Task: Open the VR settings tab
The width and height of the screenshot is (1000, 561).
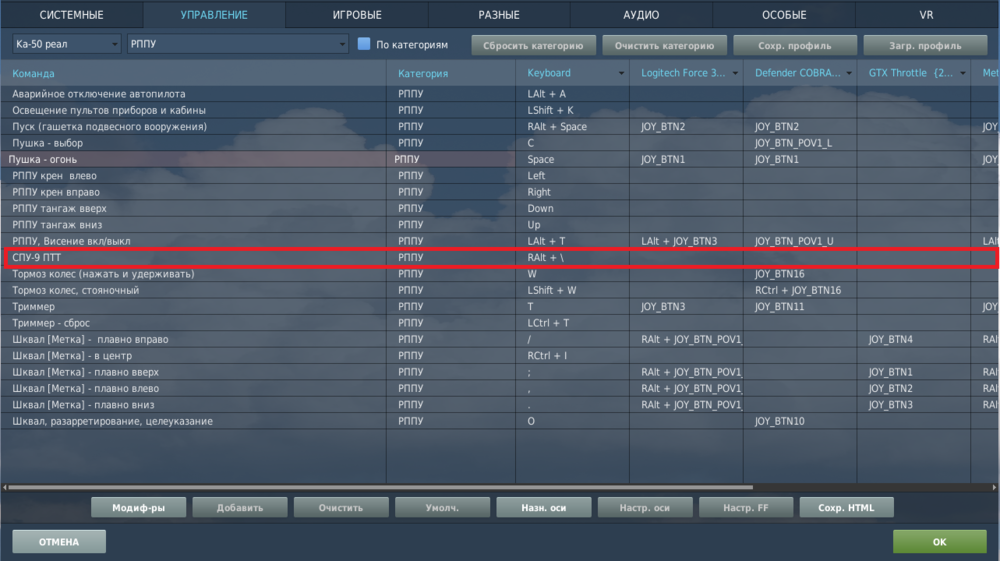Action: 926,15
